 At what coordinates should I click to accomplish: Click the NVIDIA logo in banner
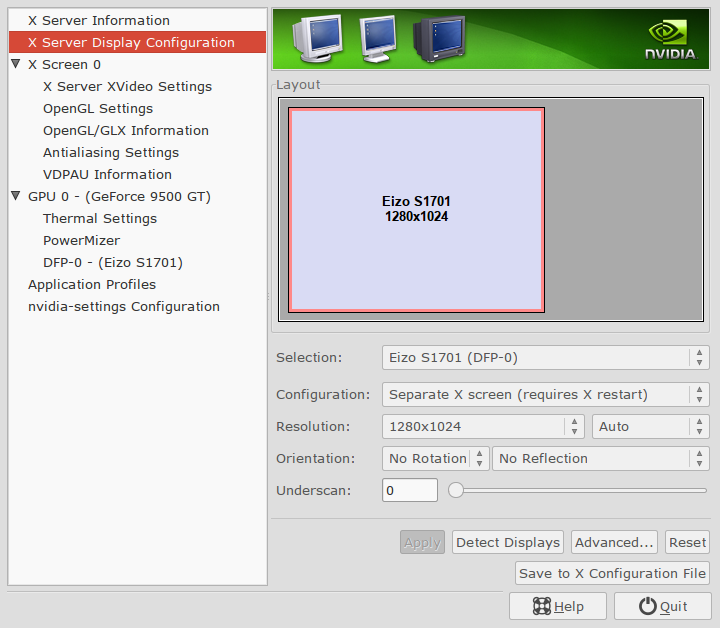(670, 39)
